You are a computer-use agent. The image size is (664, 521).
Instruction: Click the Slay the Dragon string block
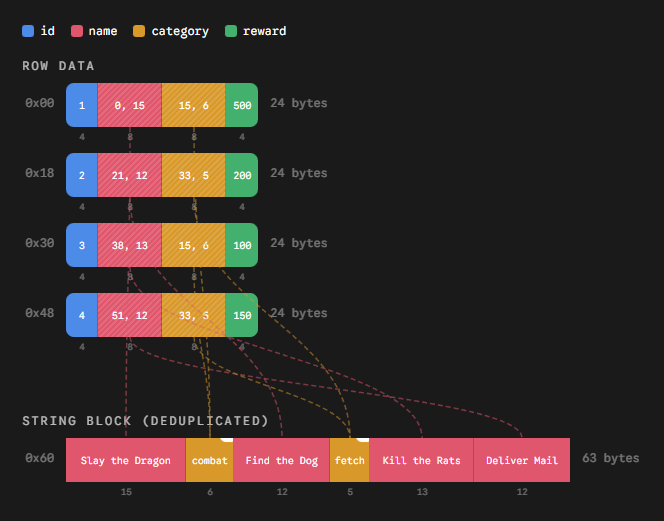(125, 460)
